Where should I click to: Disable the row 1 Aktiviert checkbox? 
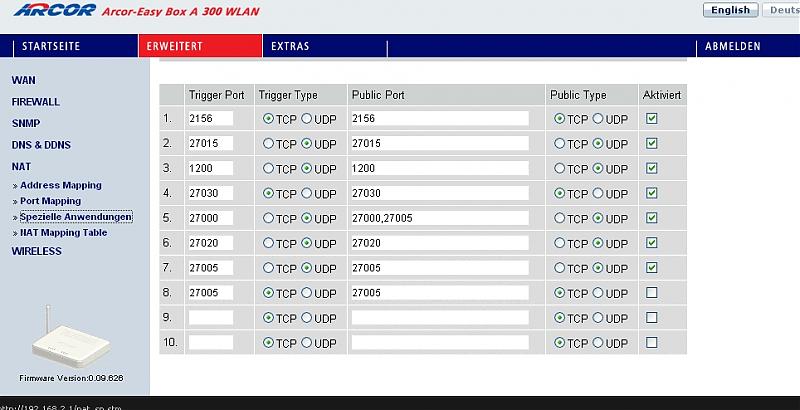[652, 118]
